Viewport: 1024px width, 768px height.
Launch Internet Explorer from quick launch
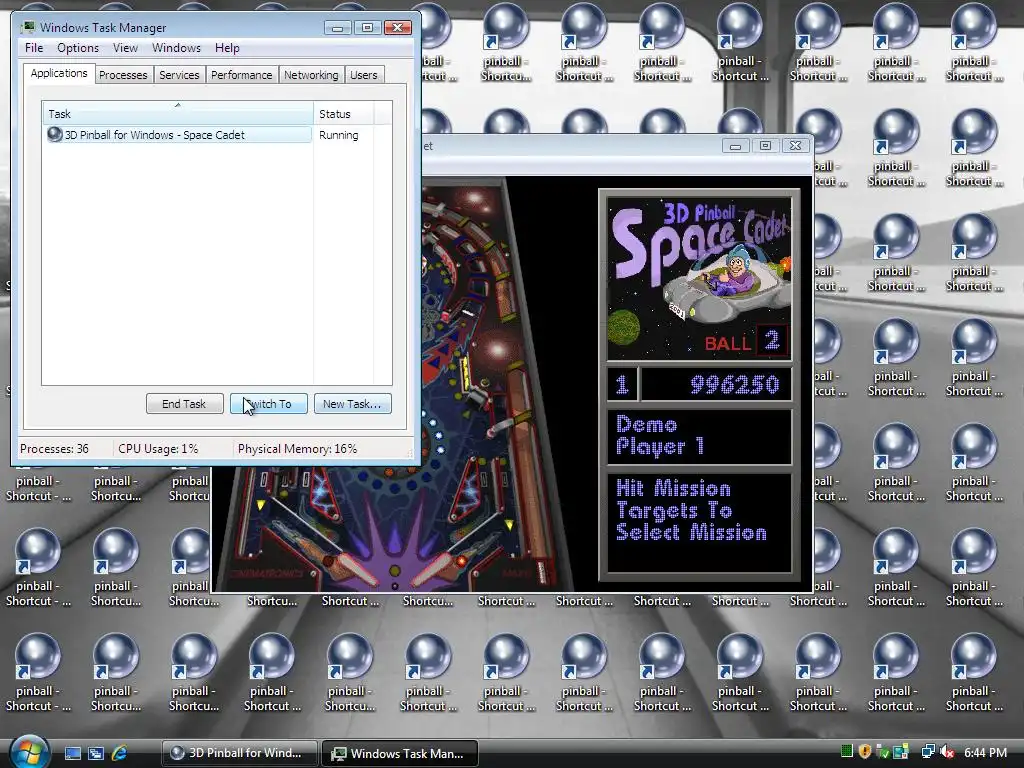coord(120,754)
